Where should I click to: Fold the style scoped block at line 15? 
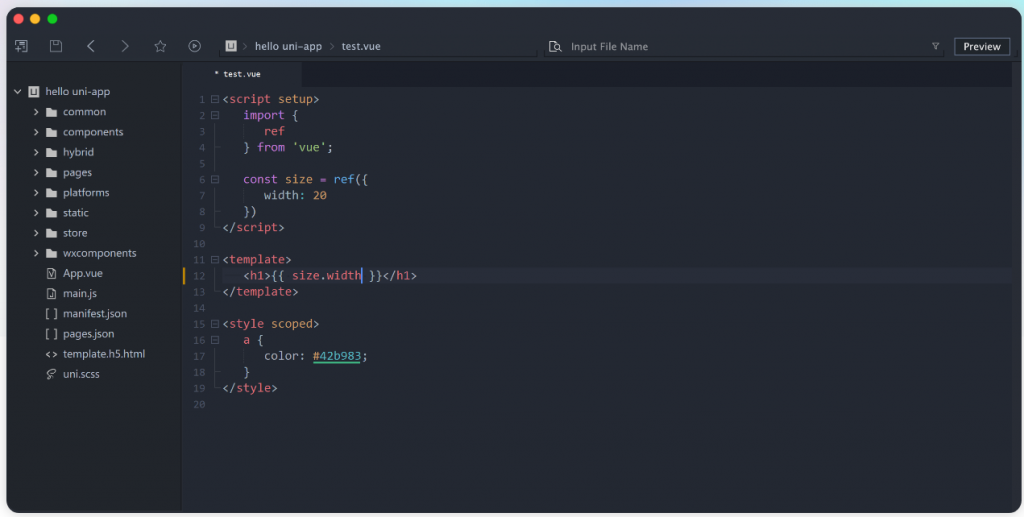click(x=215, y=324)
